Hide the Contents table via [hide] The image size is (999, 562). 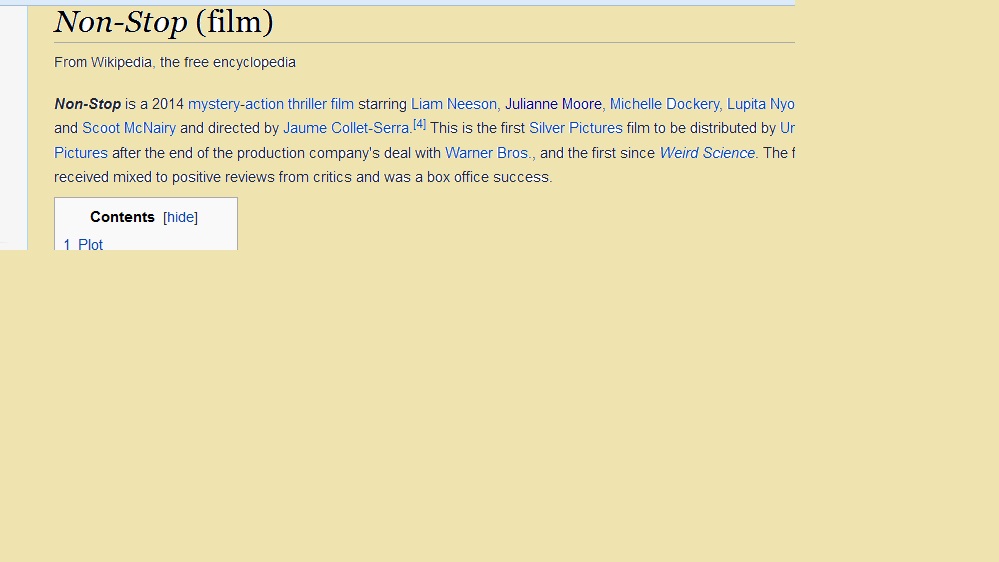coord(181,217)
